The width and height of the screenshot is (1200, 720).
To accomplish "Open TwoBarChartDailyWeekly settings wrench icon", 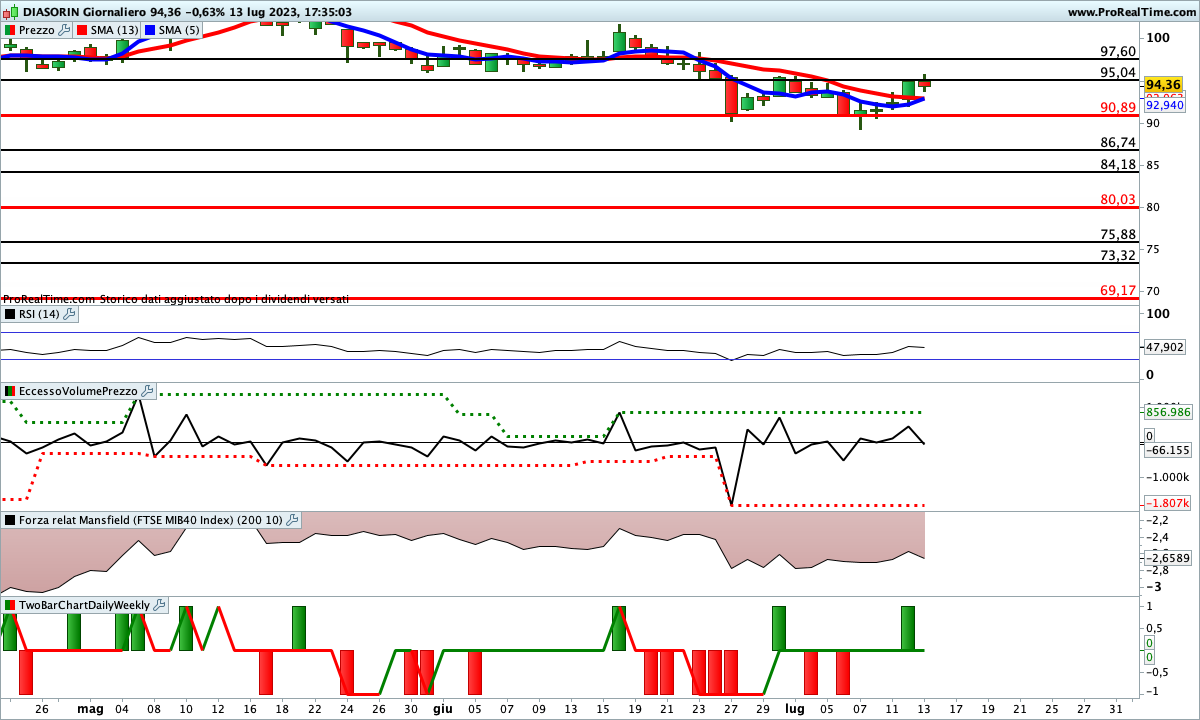I will pyautogui.click(x=159, y=605).
